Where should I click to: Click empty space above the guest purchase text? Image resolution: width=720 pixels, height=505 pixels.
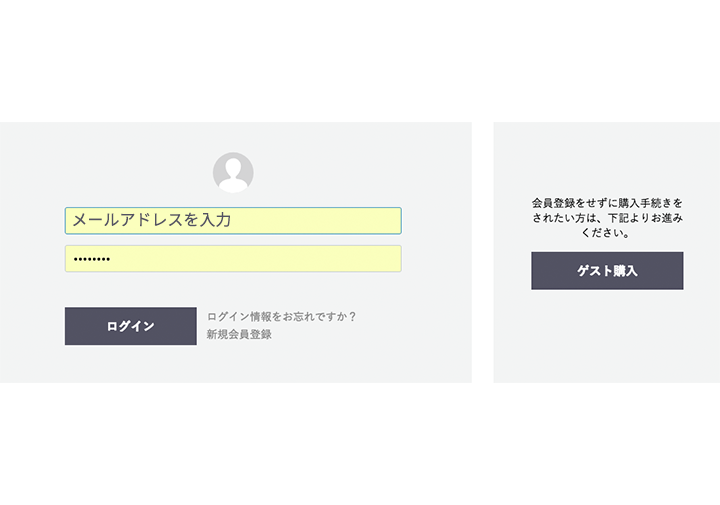607,158
